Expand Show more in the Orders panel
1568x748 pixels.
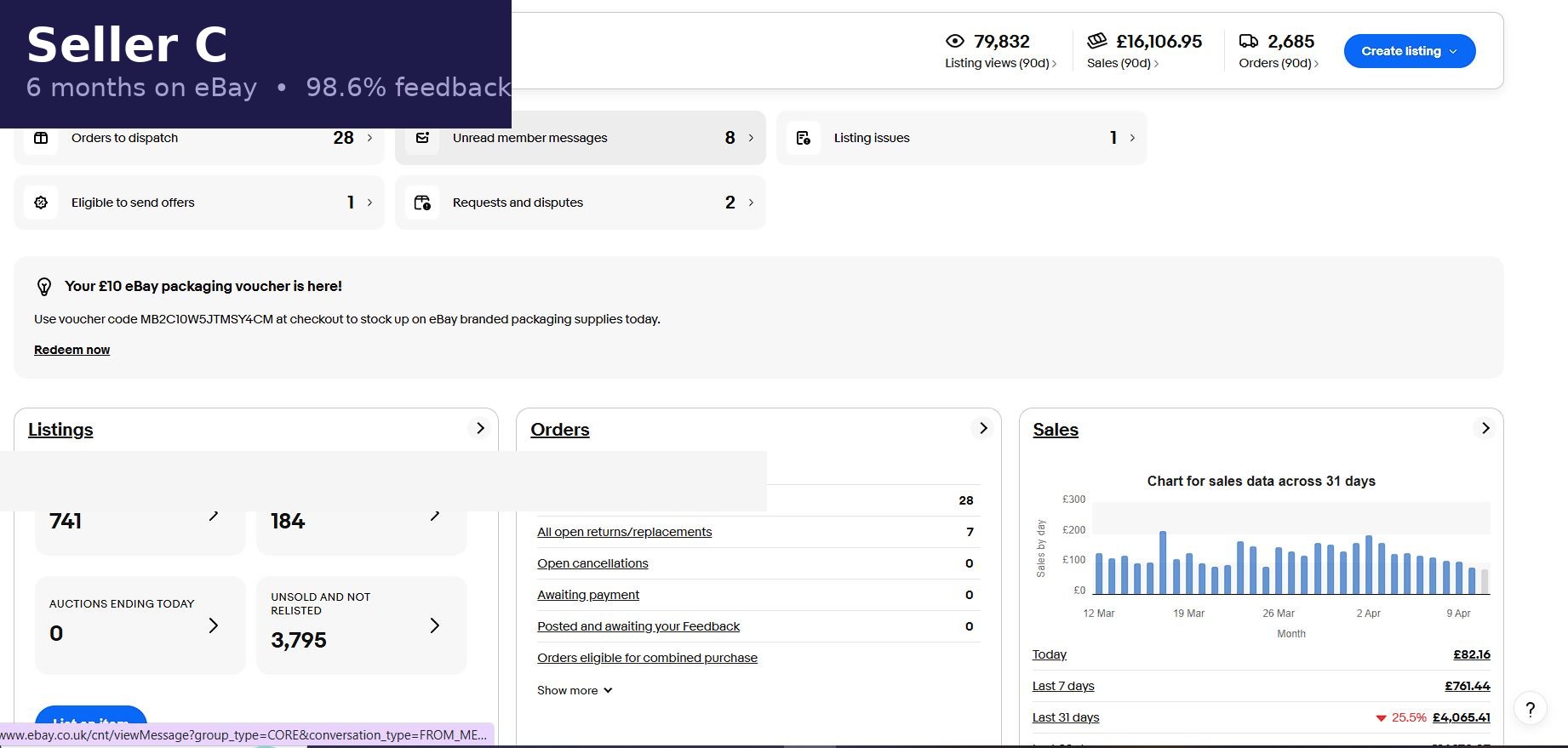[575, 690]
